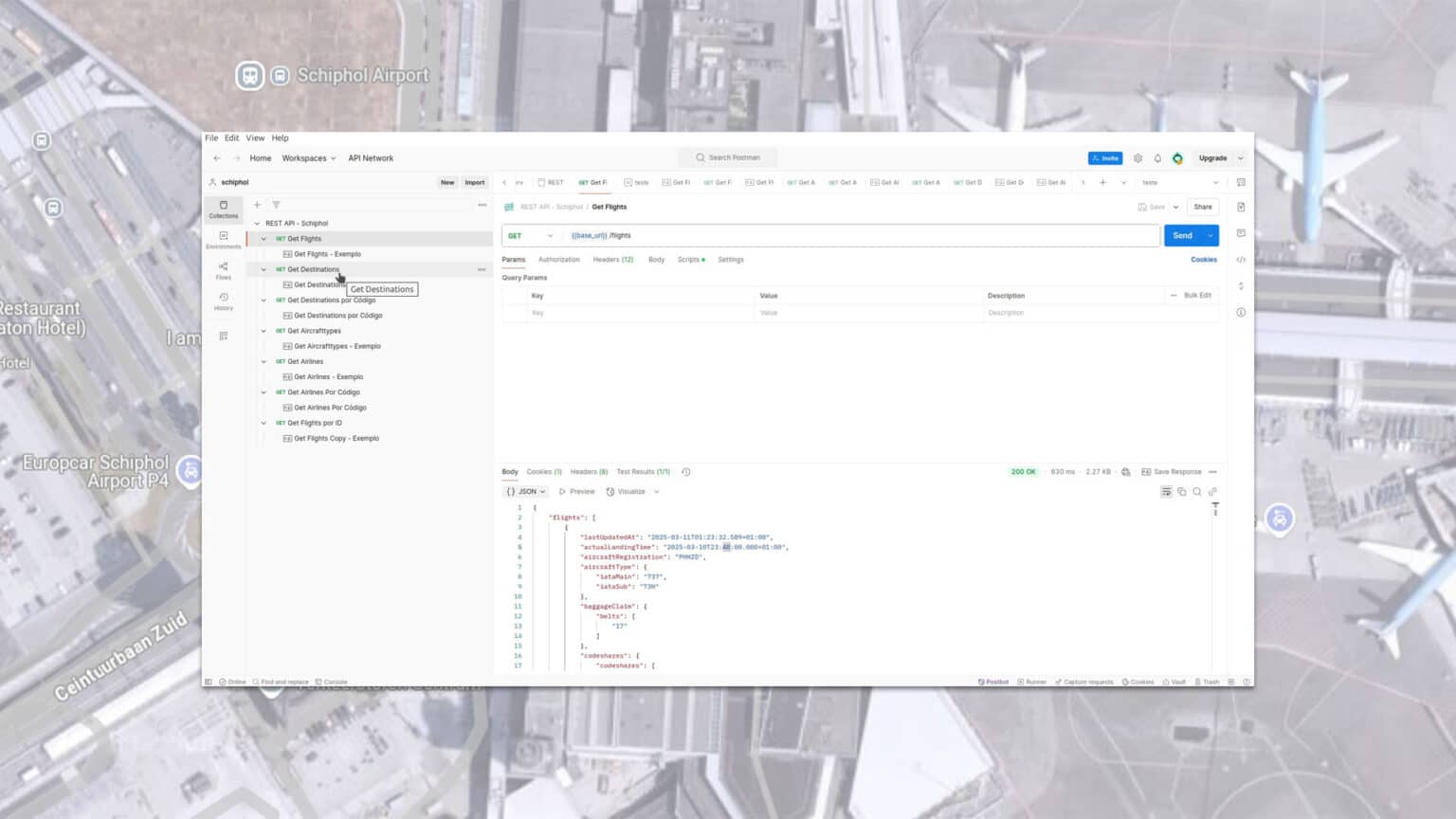Image resolution: width=1456 pixels, height=819 pixels.
Task: Expand the Workspaces dropdown menu
Action: point(308,158)
